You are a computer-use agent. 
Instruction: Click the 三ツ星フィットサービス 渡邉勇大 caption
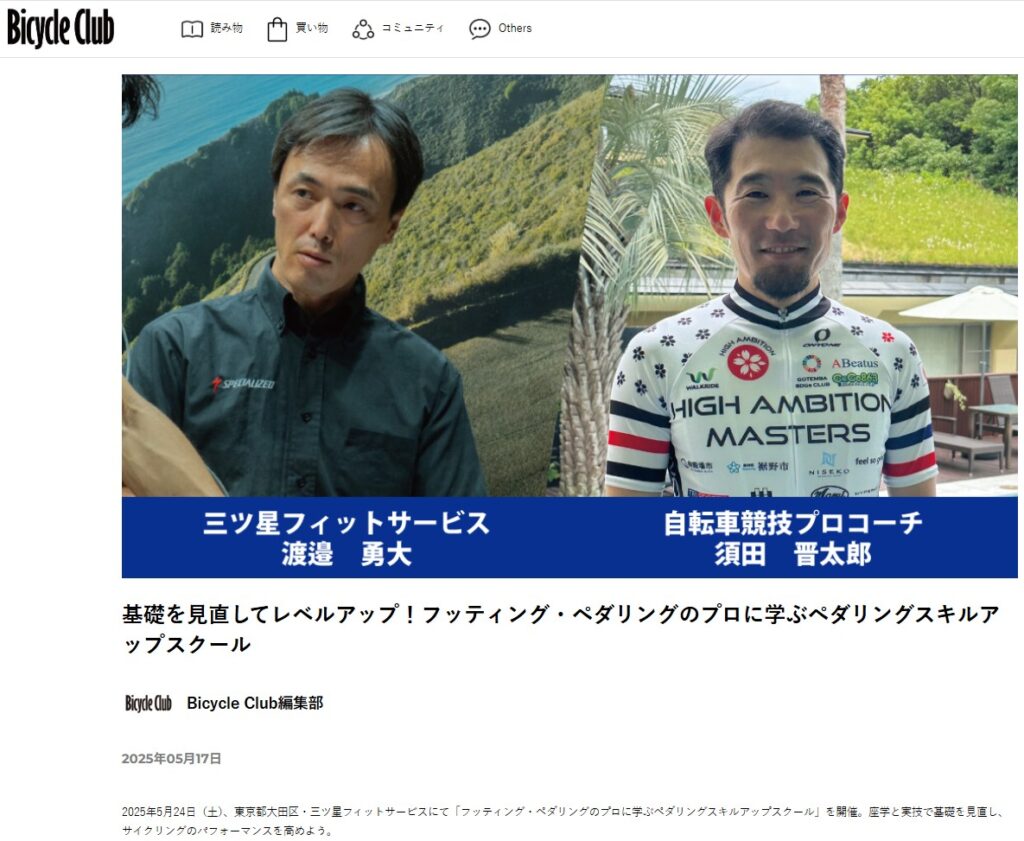click(346, 538)
